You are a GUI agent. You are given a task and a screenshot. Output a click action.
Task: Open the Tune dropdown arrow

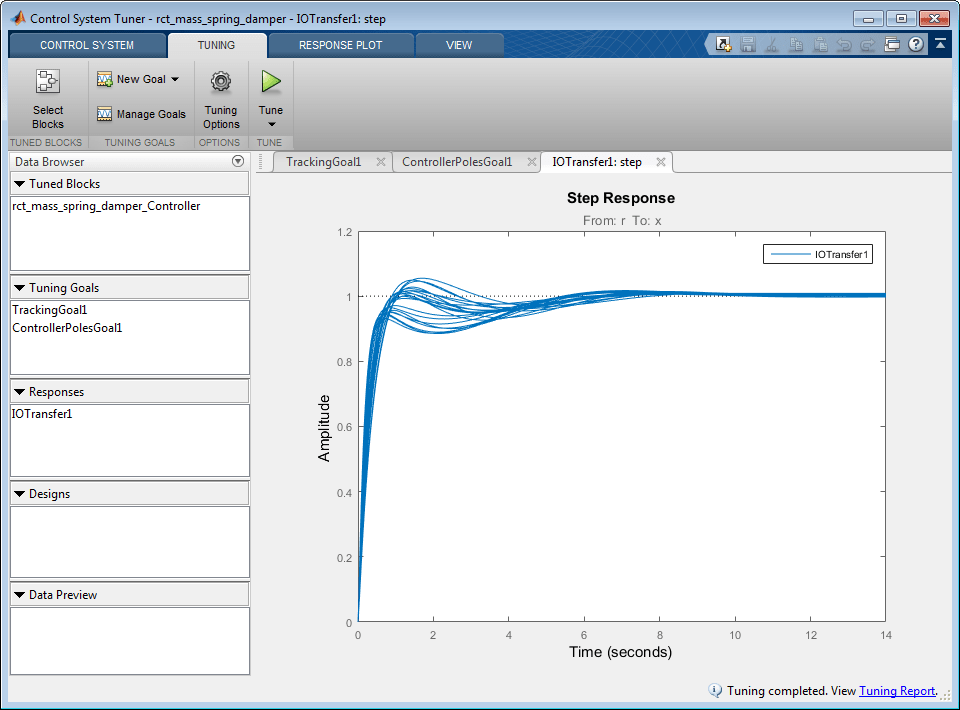click(271, 125)
